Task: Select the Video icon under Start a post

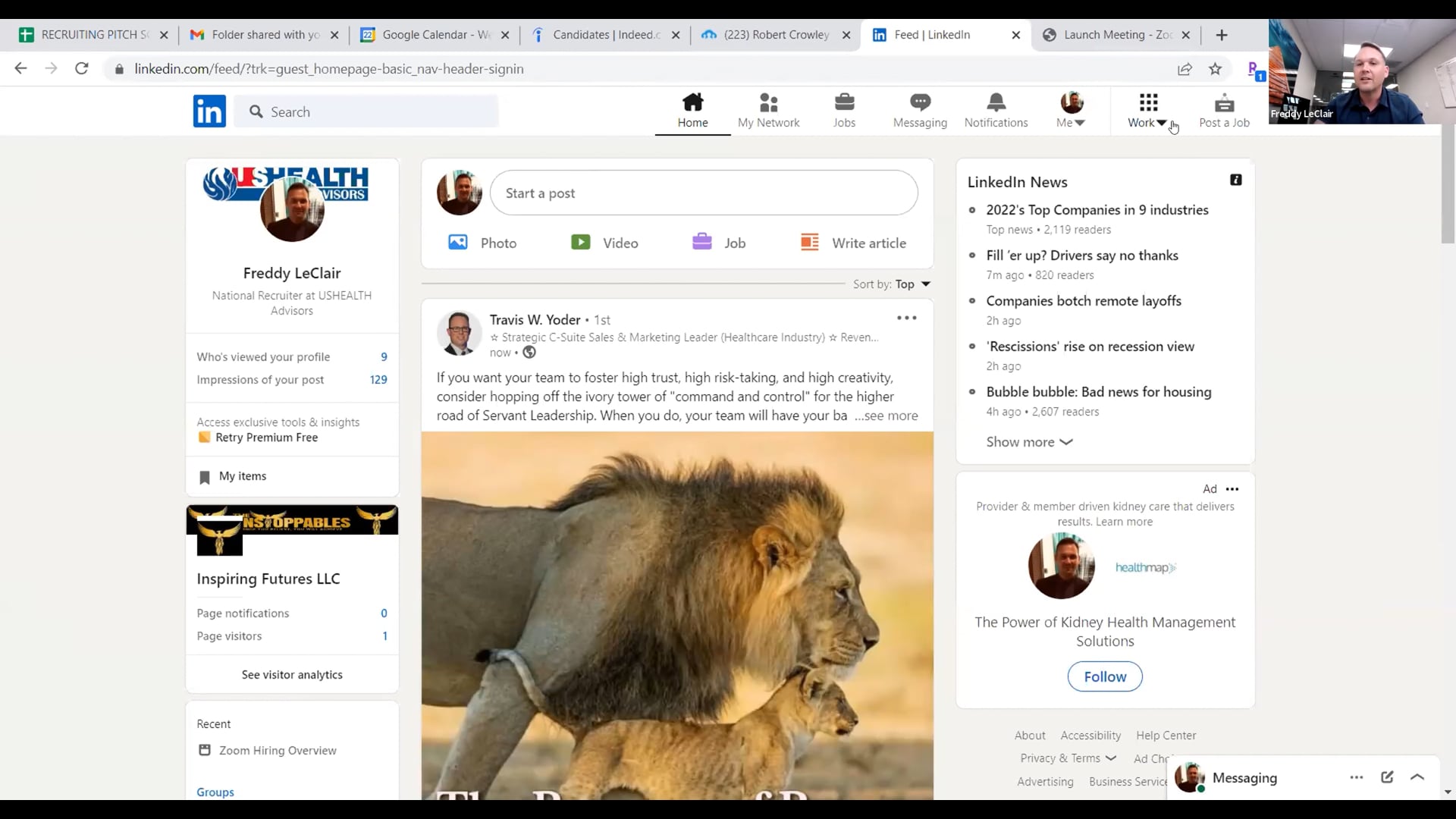Action: 581,242
